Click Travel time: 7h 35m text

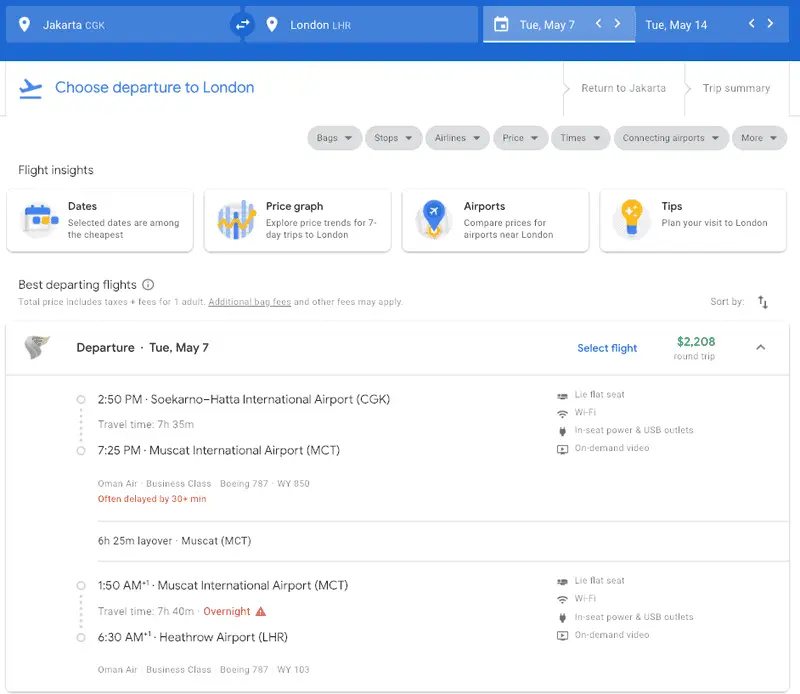146,424
